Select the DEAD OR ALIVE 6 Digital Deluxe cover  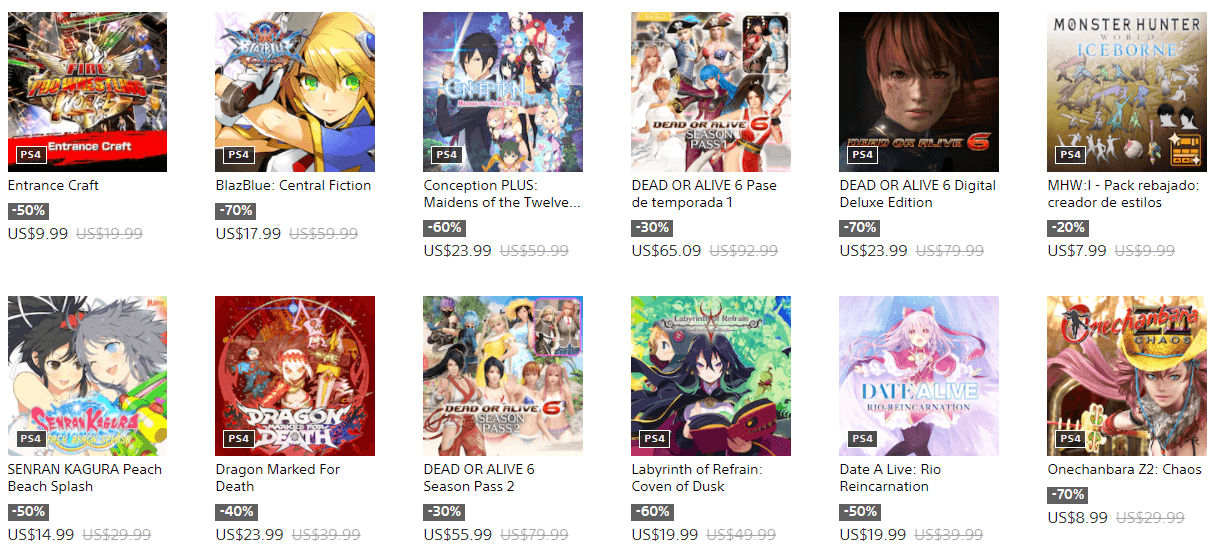(x=919, y=92)
